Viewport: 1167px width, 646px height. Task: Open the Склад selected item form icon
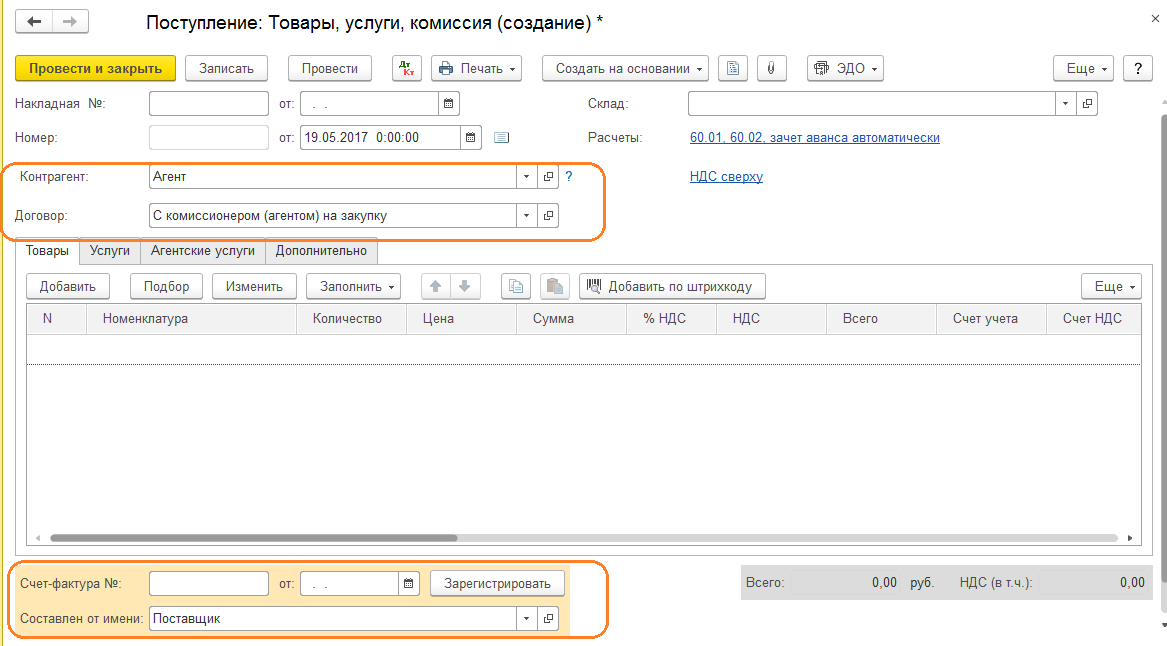1087,103
